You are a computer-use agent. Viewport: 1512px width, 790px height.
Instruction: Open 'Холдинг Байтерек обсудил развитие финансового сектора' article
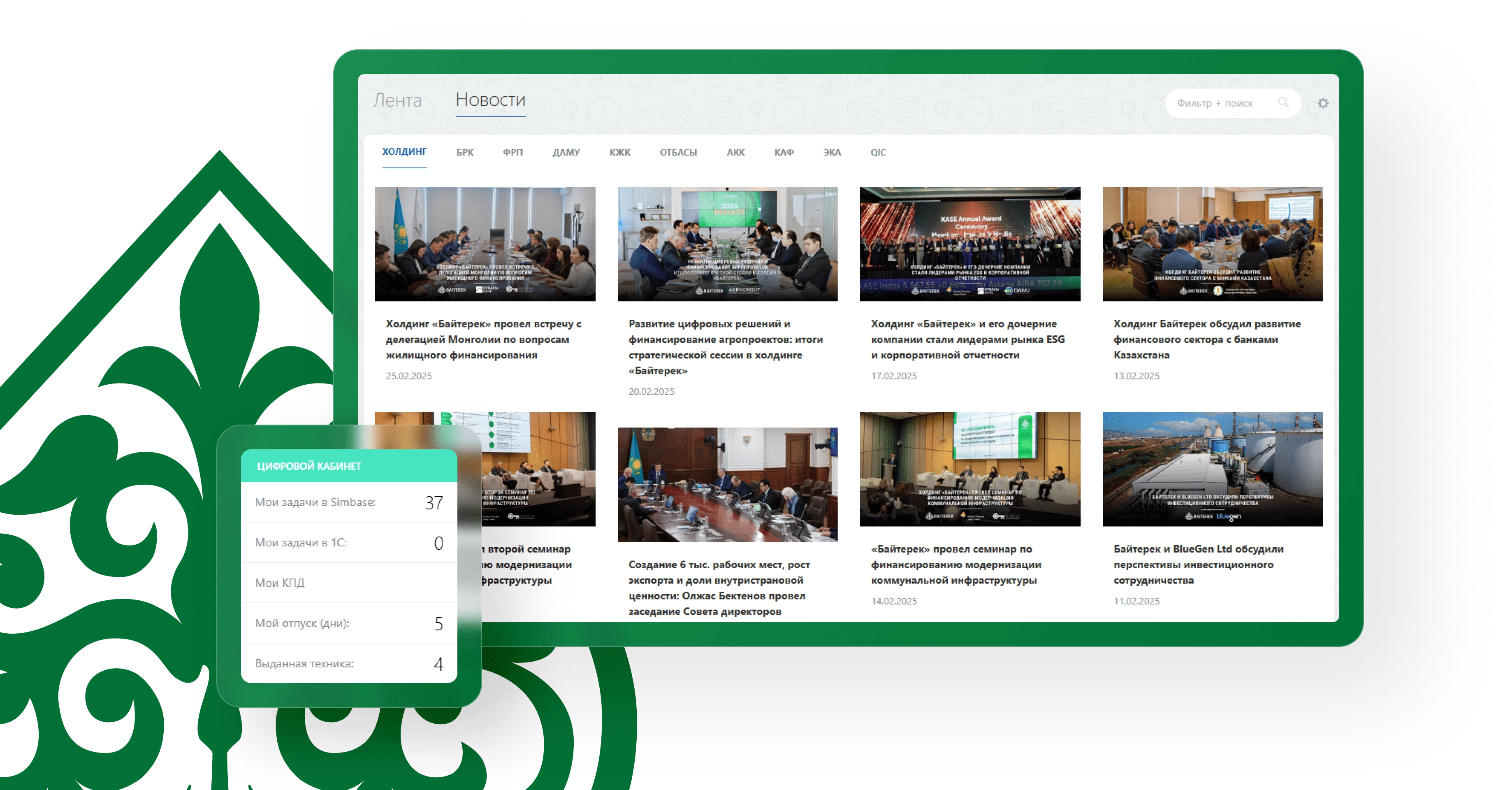pyautogui.click(x=1207, y=339)
